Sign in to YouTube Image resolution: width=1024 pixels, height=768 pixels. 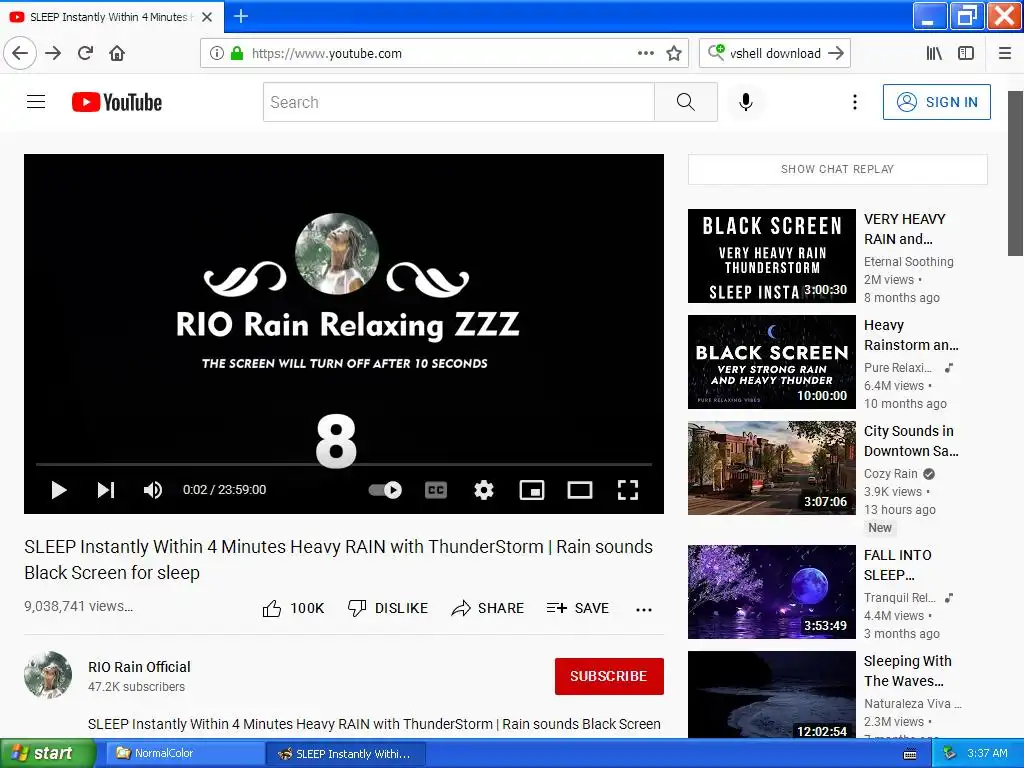click(x=936, y=102)
